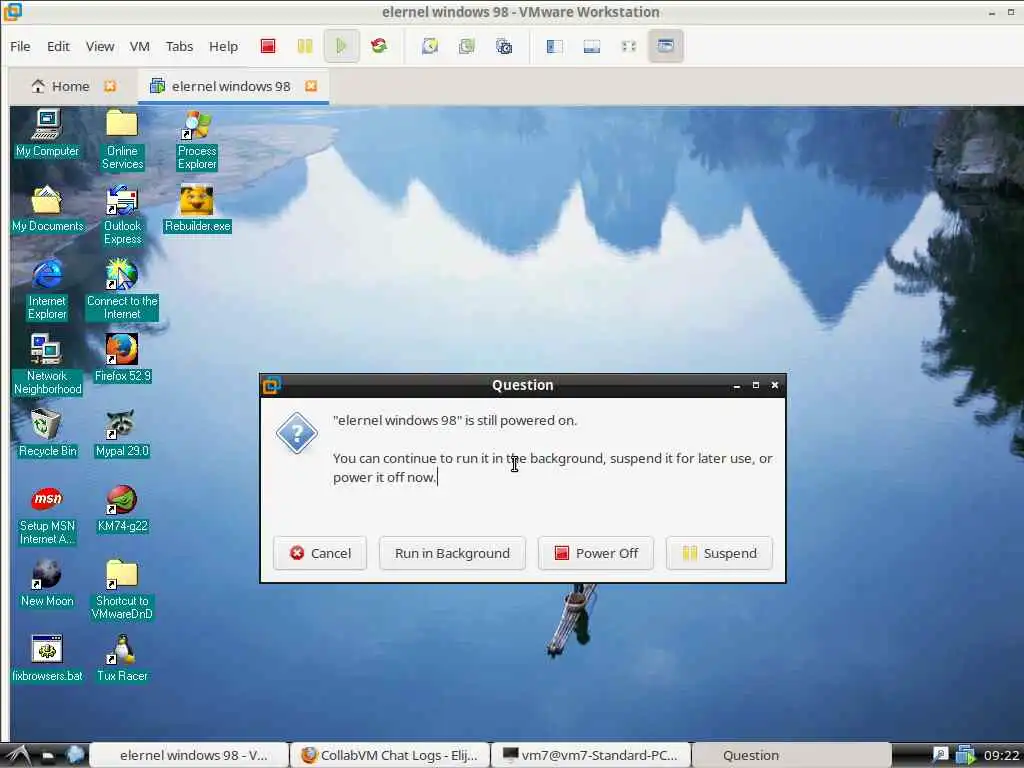Viewport: 1024px width, 768px height.
Task: Open the VM menu
Action: pos(140,46)
